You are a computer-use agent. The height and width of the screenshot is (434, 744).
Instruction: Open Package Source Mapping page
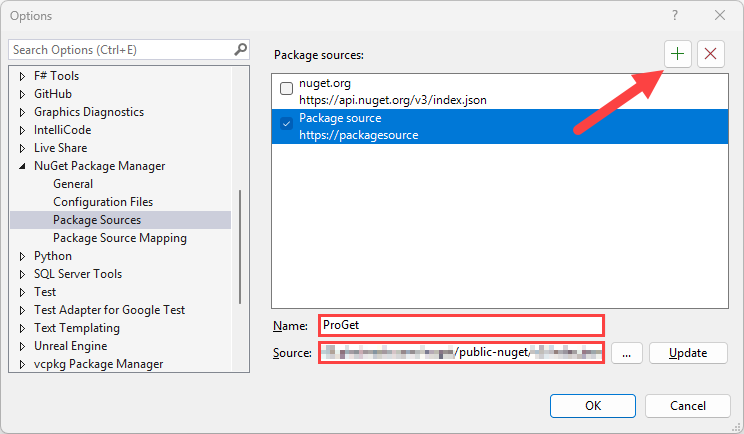tap(120, 238)
